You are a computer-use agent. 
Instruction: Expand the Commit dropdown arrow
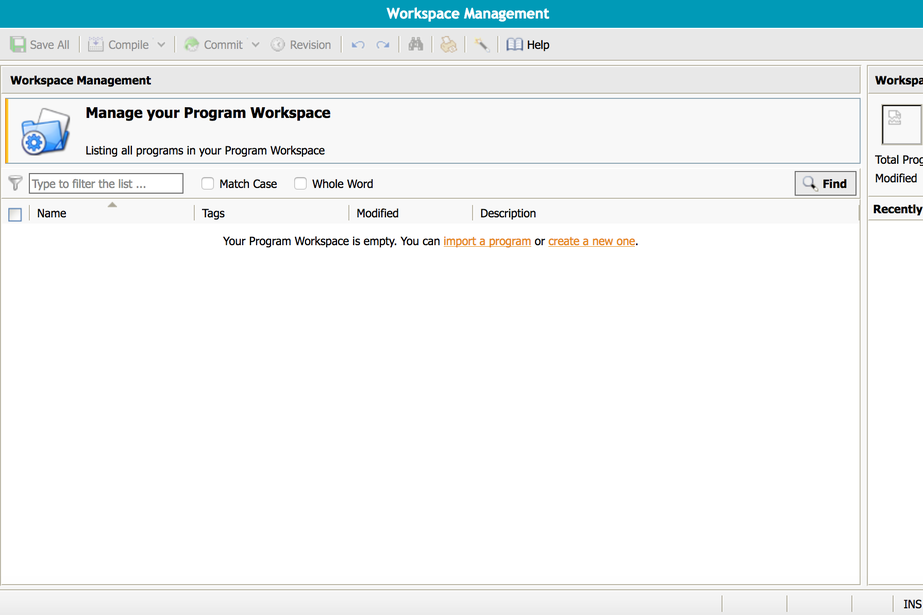255,45
